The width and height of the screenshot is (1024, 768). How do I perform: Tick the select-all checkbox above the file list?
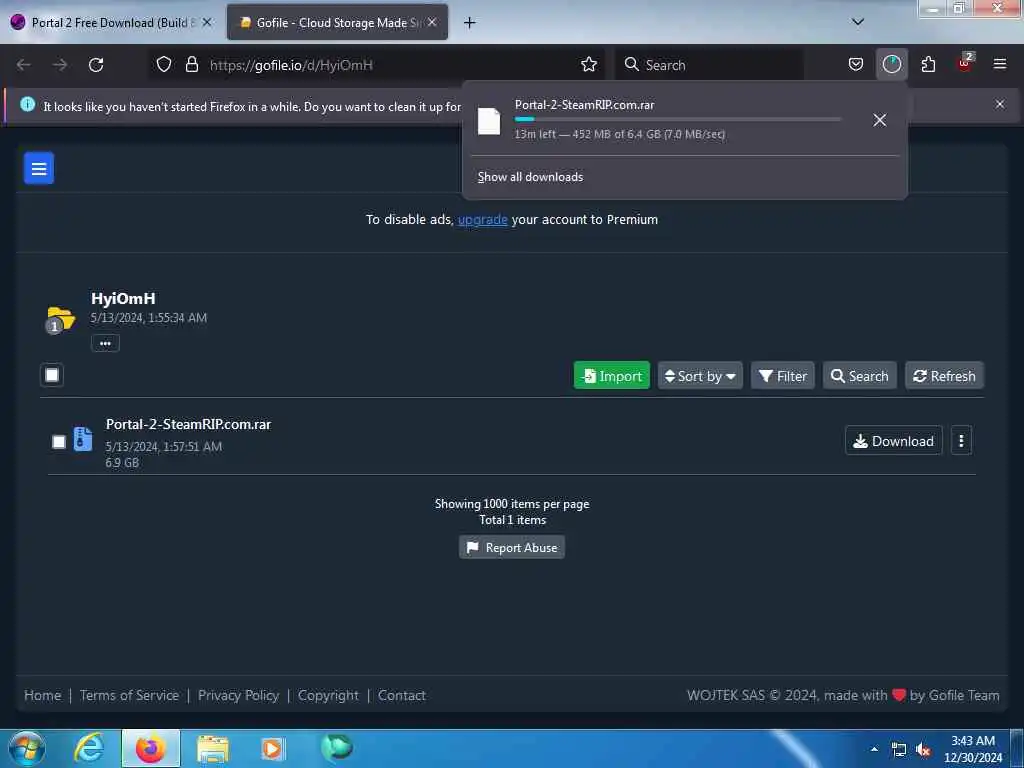pyautogui.click(x=52, y=375)
